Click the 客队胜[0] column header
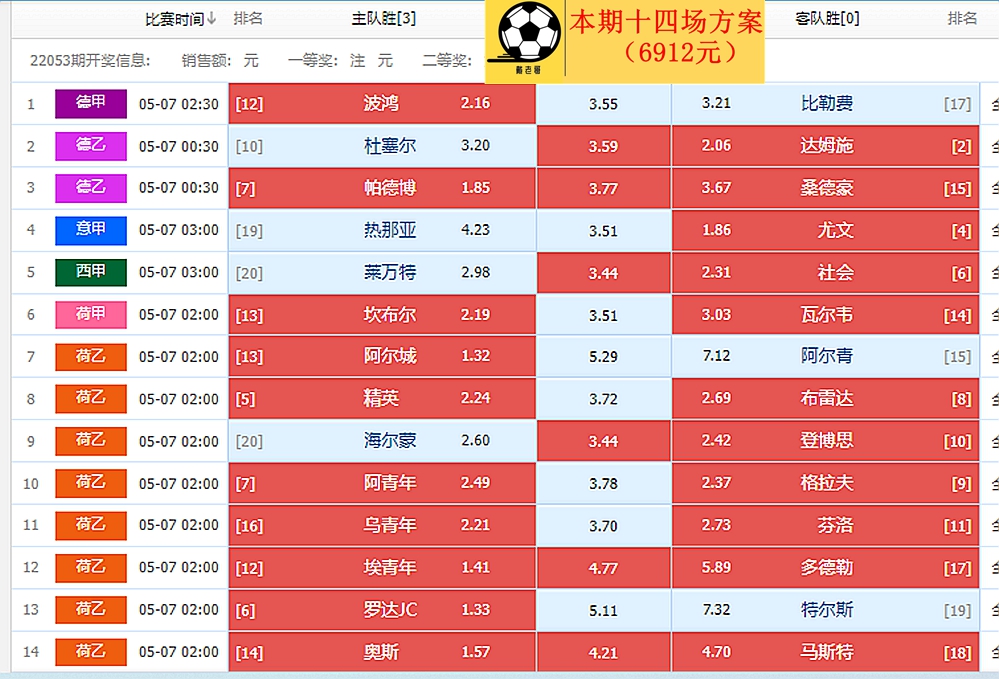Image resolution: width=999 pixels, height=679 pixels. click(x=827, y=19)
